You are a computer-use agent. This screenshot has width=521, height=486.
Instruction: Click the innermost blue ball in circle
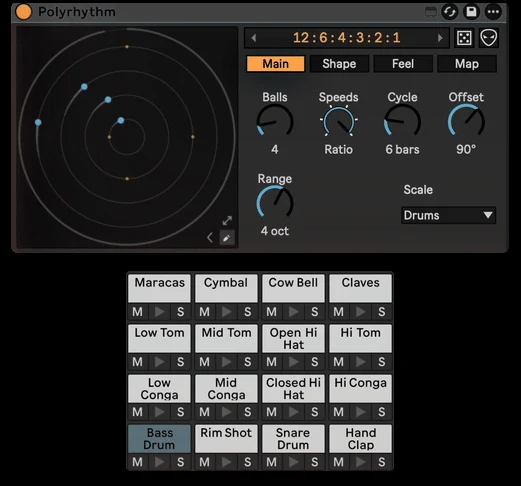coord(121,120)
